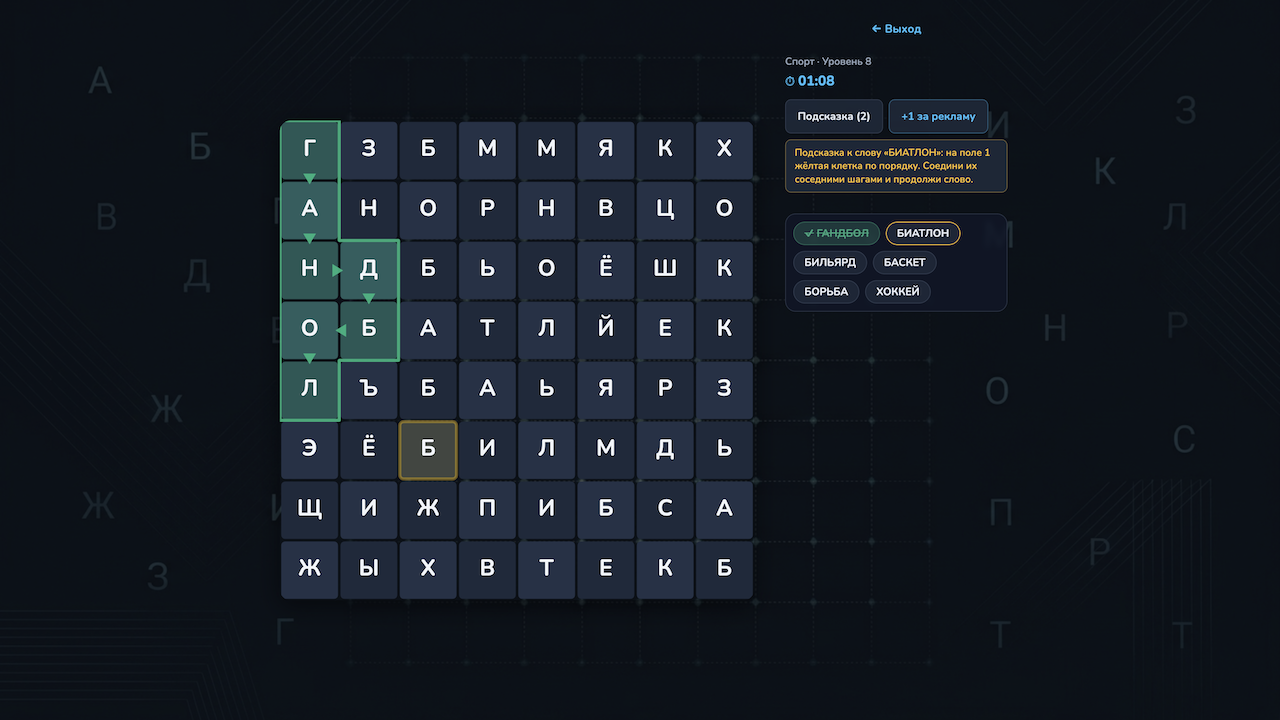
Task: Select the БАСКЕТ word chip
Action: click(x=904, y=262)
